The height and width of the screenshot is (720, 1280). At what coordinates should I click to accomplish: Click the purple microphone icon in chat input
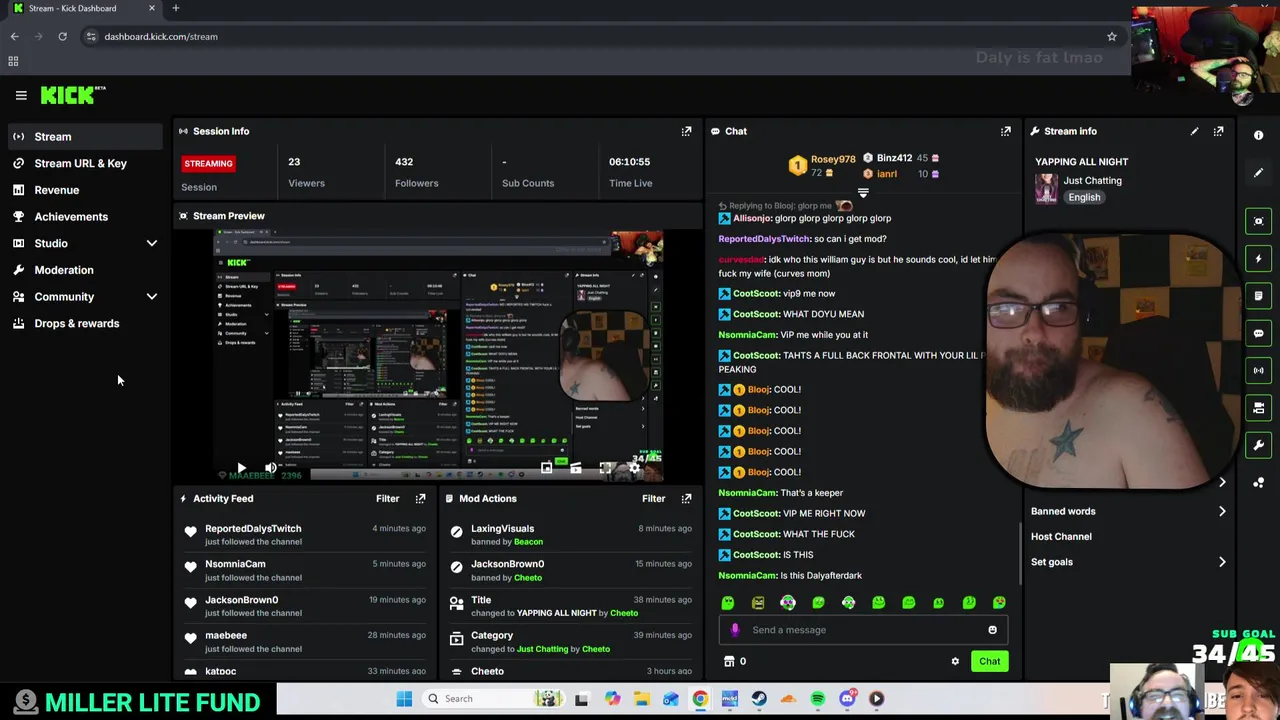(735, 630)
